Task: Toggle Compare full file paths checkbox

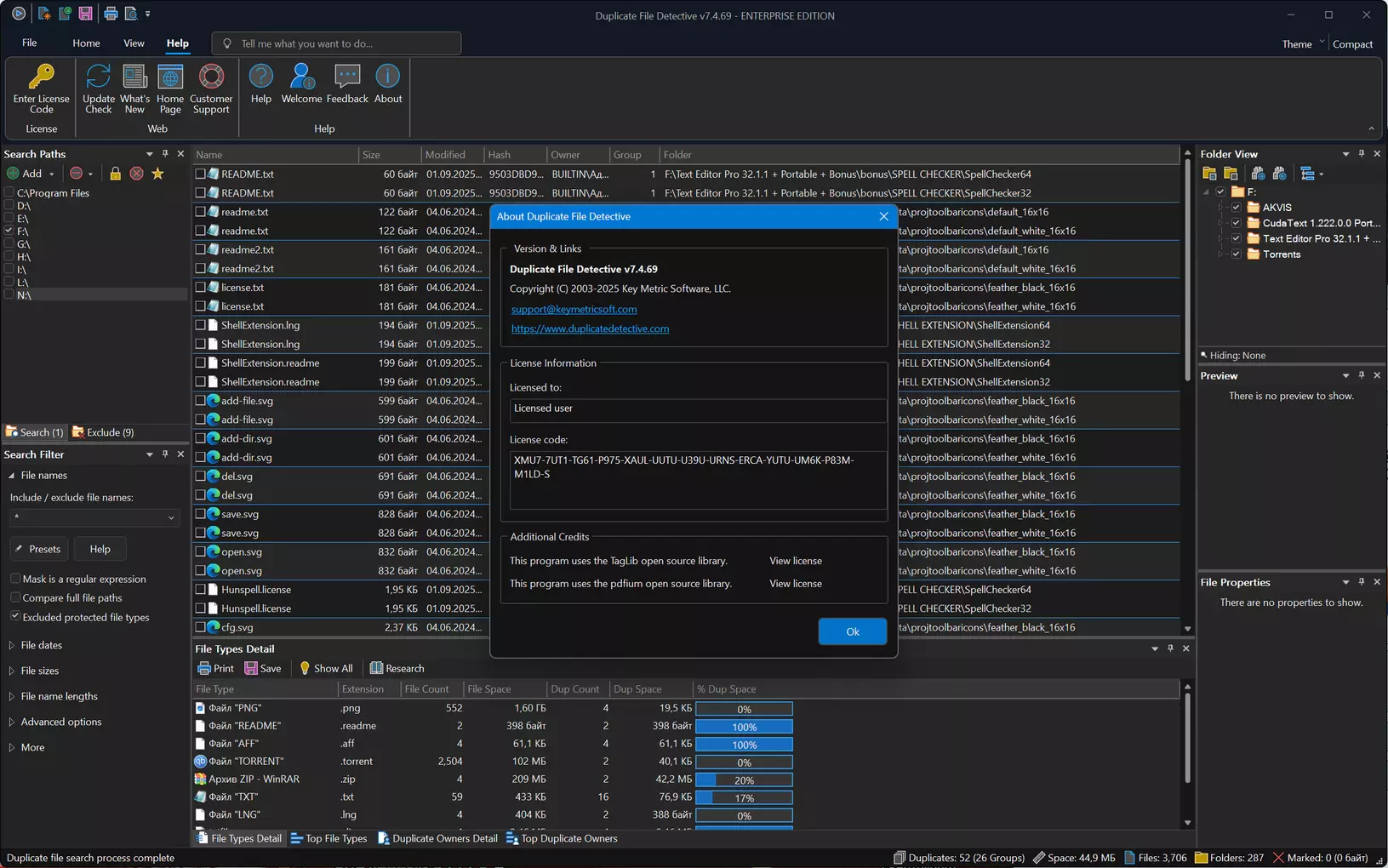Action: pos(15,597)
